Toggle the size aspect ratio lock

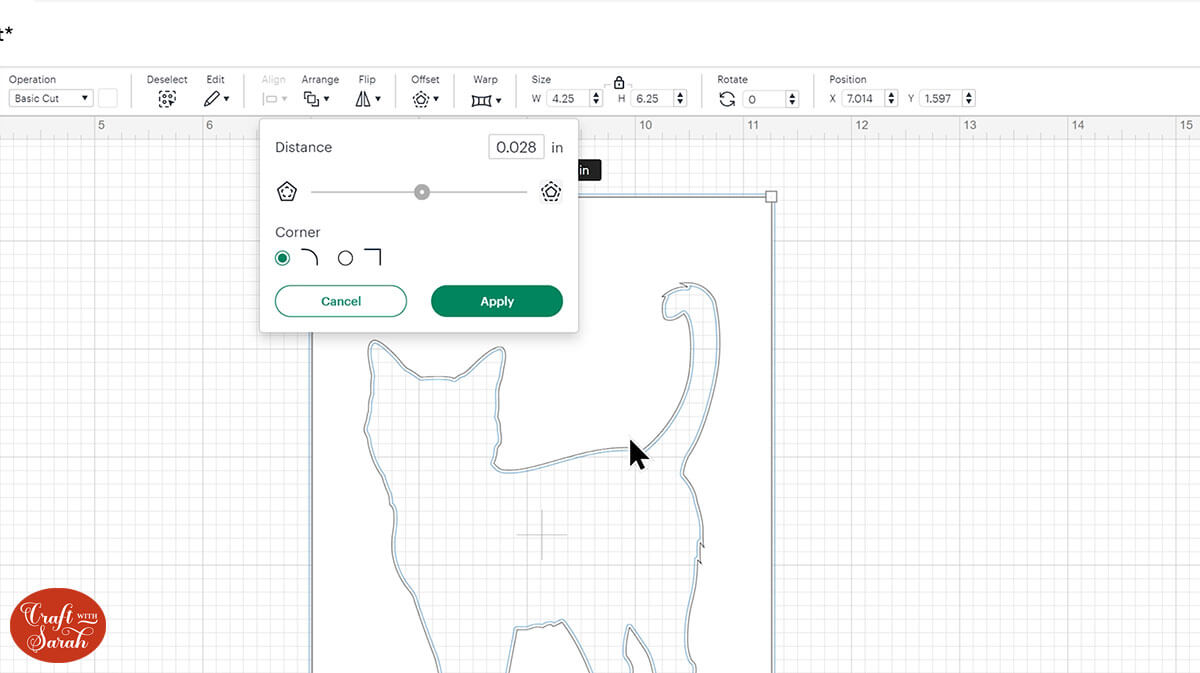coord(619,82)
